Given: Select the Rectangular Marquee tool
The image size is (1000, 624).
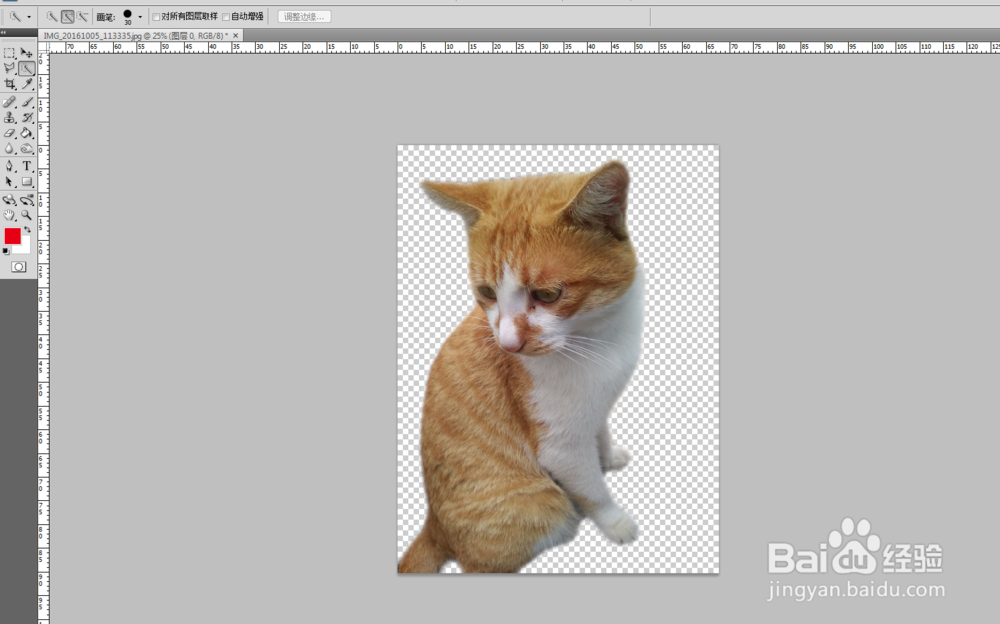Looking at the screenshot, I should [10, 53].
